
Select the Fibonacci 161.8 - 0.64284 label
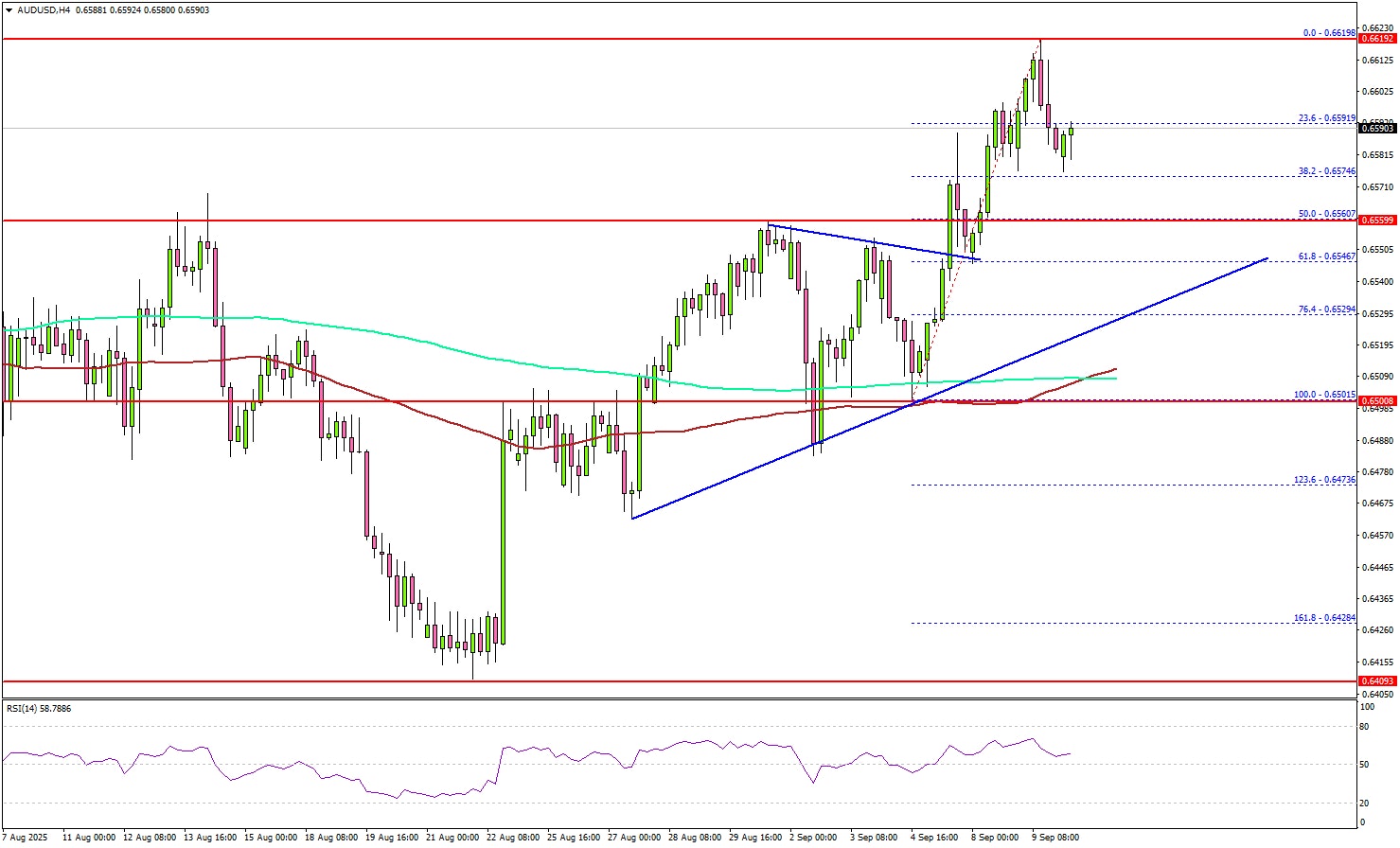click(1324, 618)
